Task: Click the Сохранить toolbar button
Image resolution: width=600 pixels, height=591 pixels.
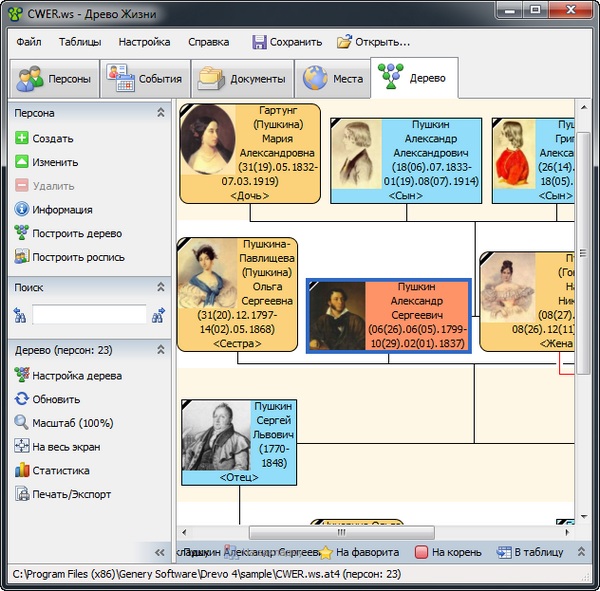Action: tap(287, 42)
